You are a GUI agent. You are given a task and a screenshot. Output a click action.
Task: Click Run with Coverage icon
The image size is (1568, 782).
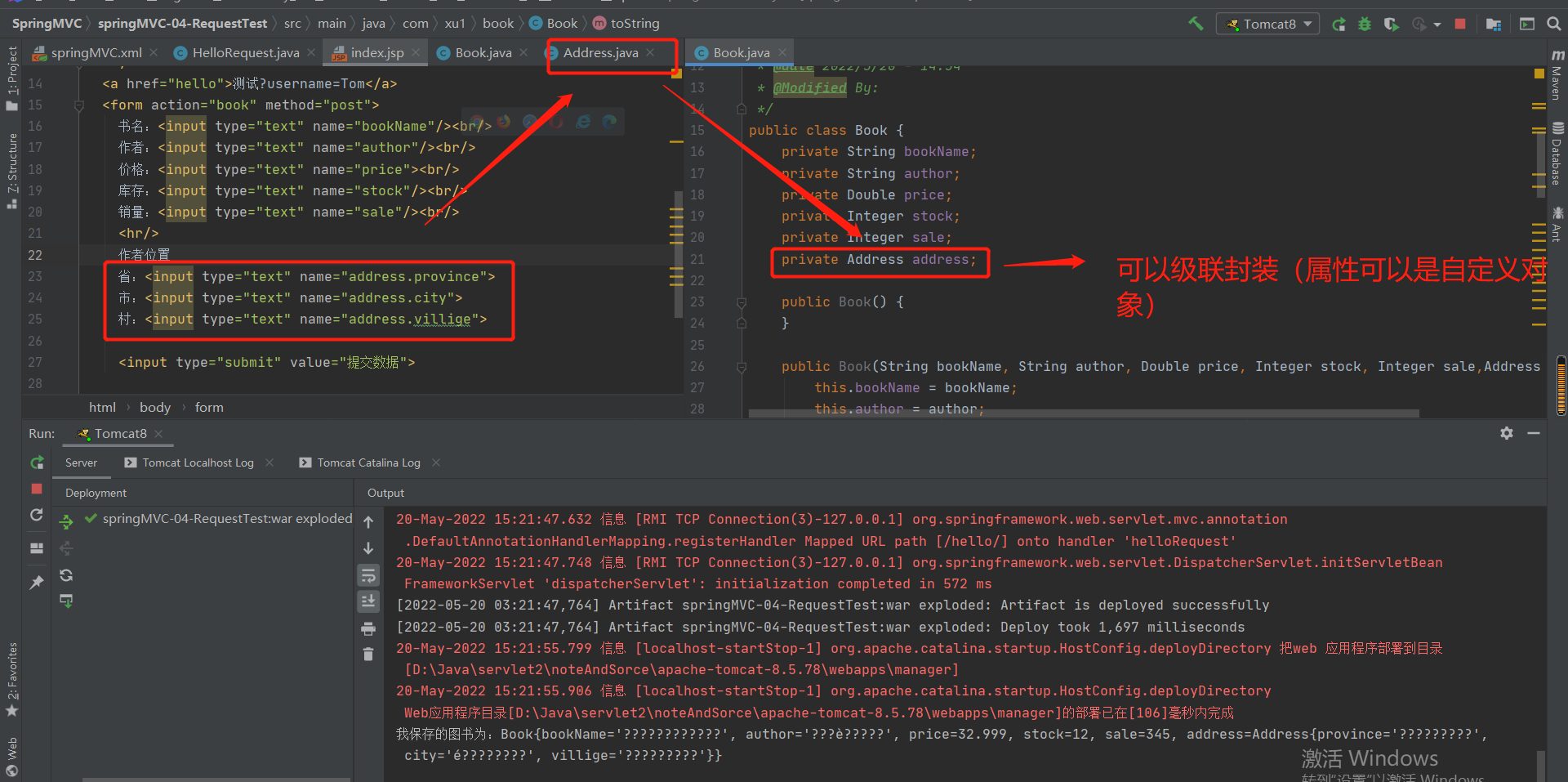pyautogui.click(x=1391, y=24)
